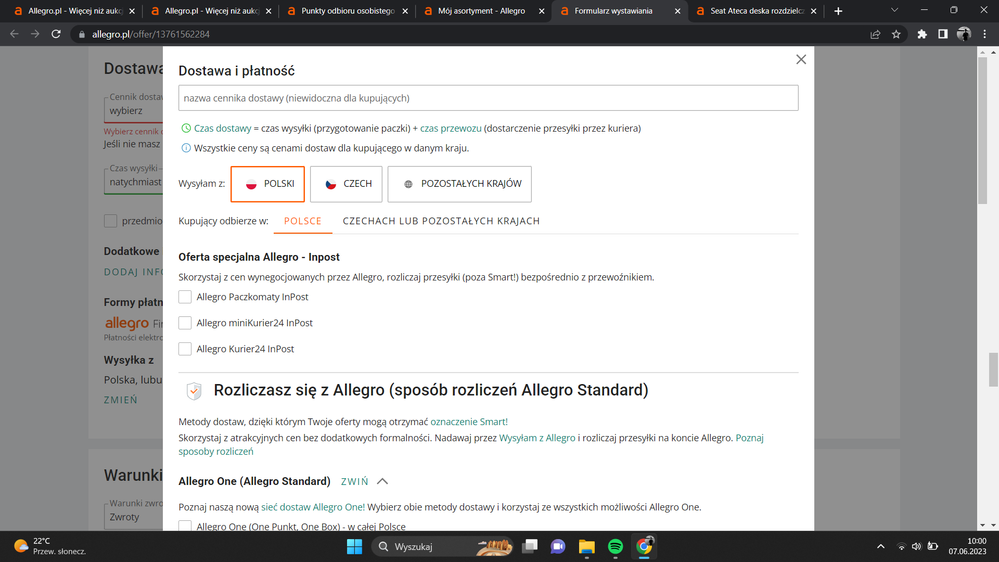The image size is (999, 562).
Task: Open the Cennik dostawy wybierz dropdown in background
Action: (x=133, y=110)
